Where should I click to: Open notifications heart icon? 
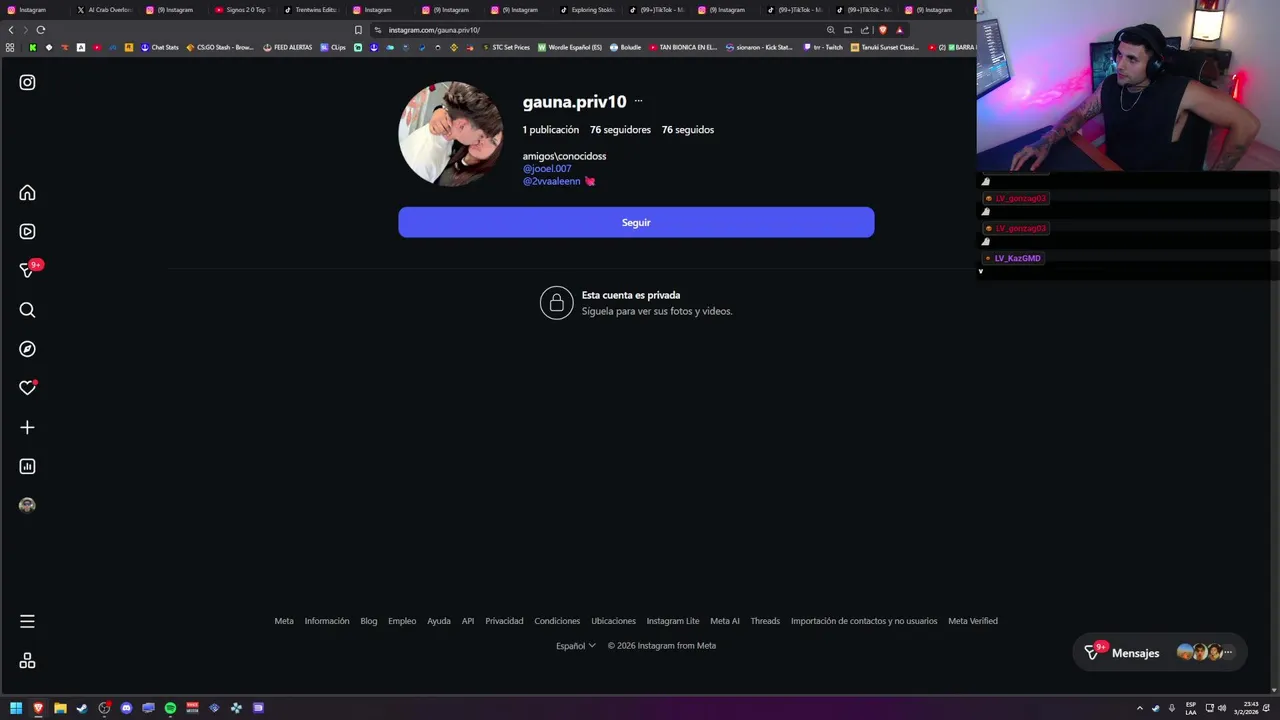click(27, 388)
